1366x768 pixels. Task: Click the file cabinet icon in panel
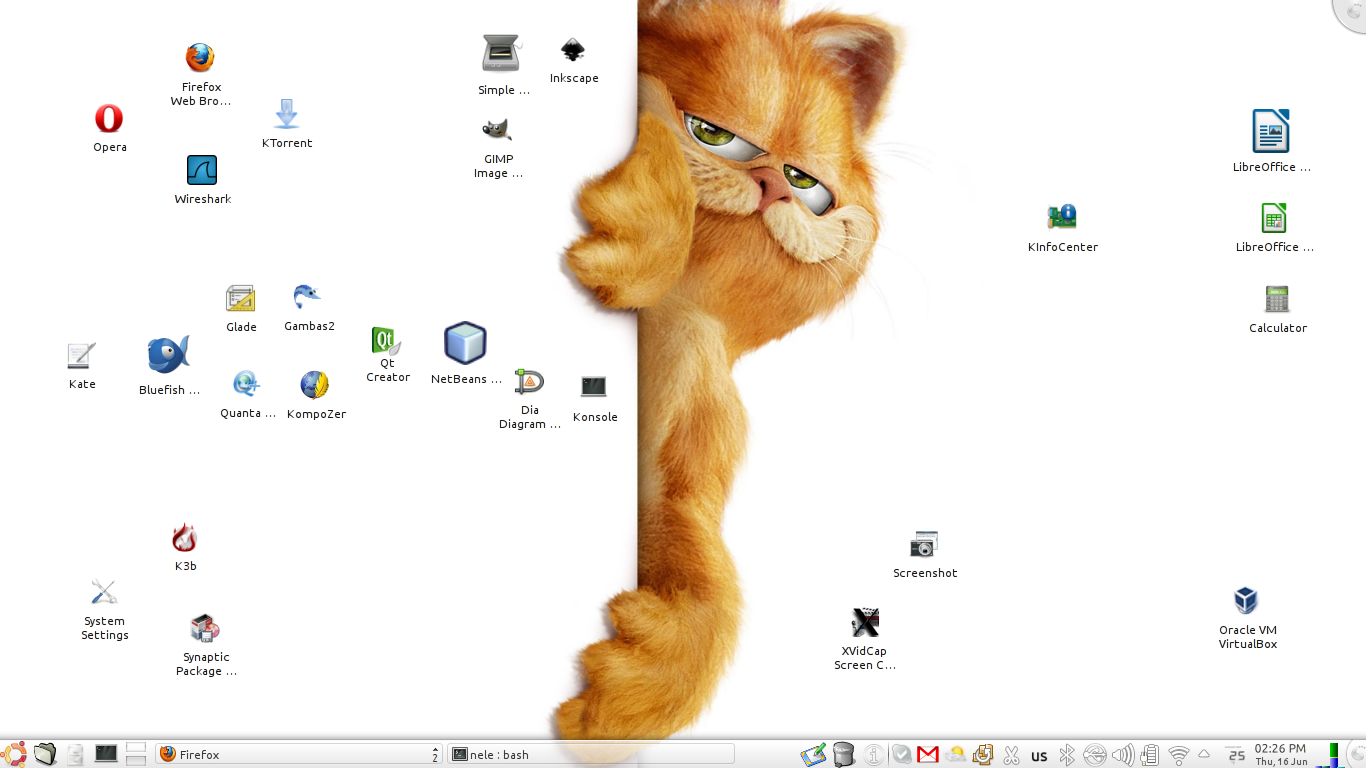pos(75,754)
